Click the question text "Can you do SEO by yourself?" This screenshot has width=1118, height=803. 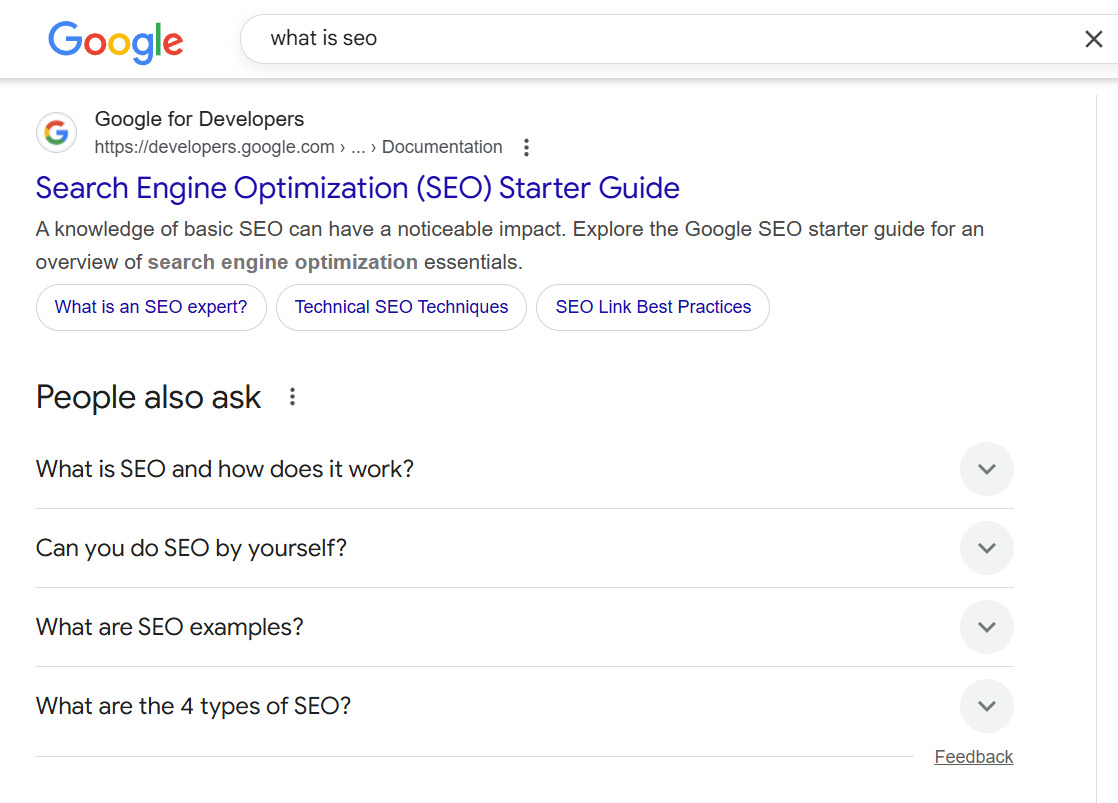(x=190, y=548)
